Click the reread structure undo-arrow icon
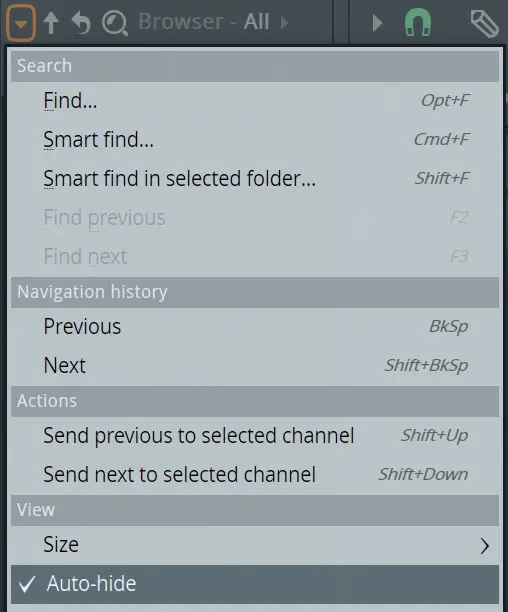Image resolution: width=508 pixels, height=612 pixels. pos(81,23)
